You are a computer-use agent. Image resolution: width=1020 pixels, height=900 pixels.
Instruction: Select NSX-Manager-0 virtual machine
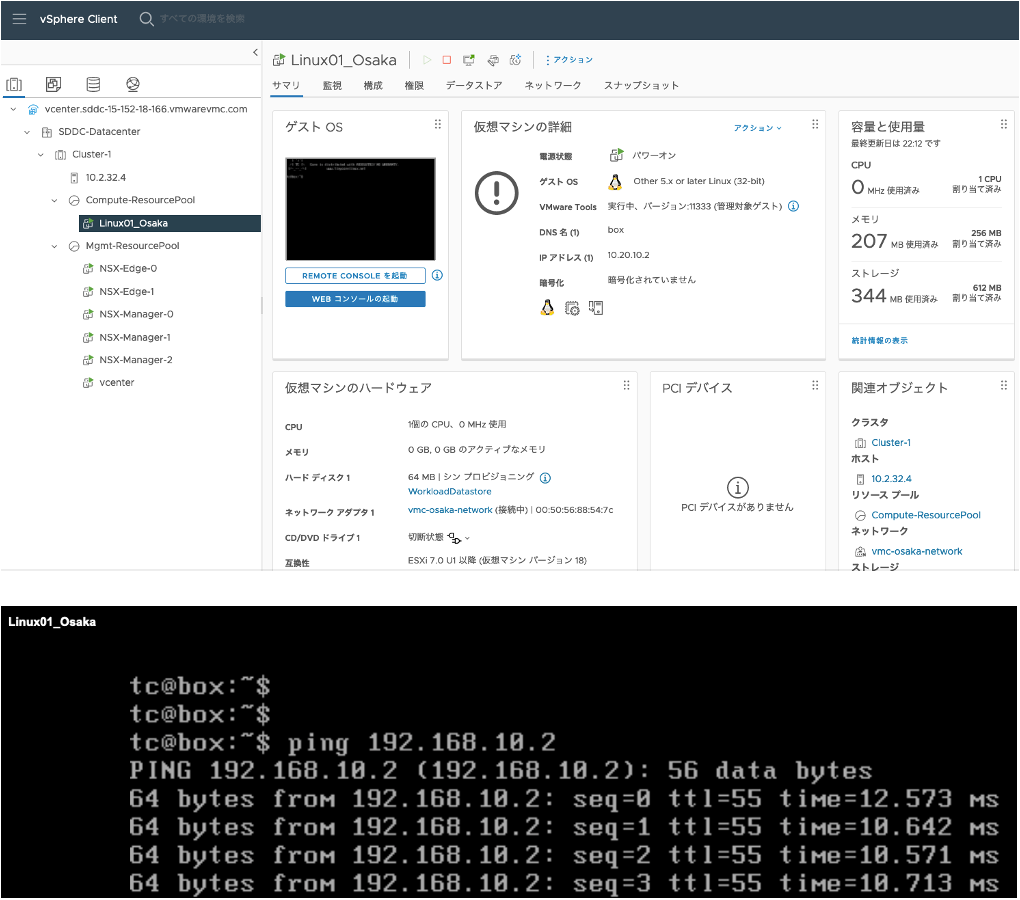click(x=136, y=315)
